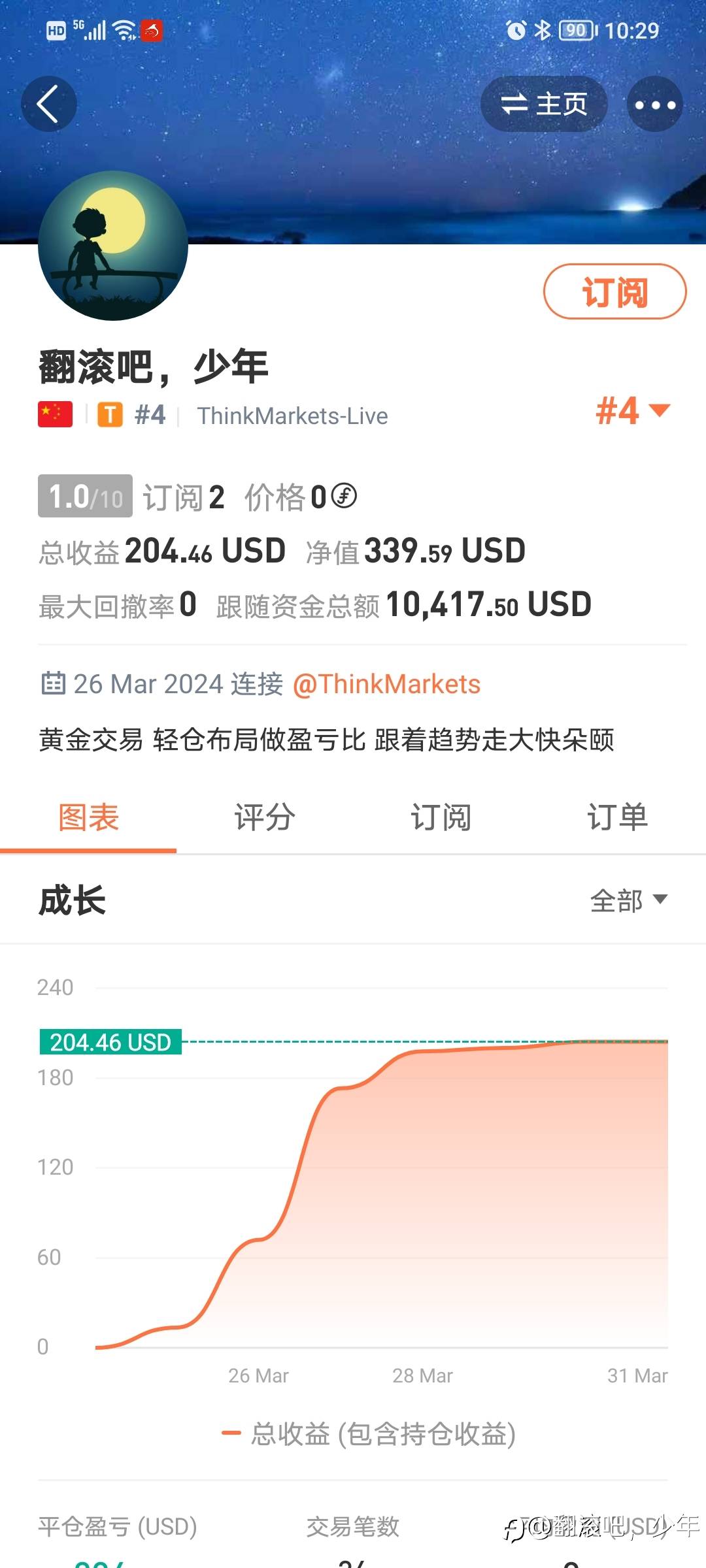Open the 全部 time range dropdown

[x=629, y=900]
